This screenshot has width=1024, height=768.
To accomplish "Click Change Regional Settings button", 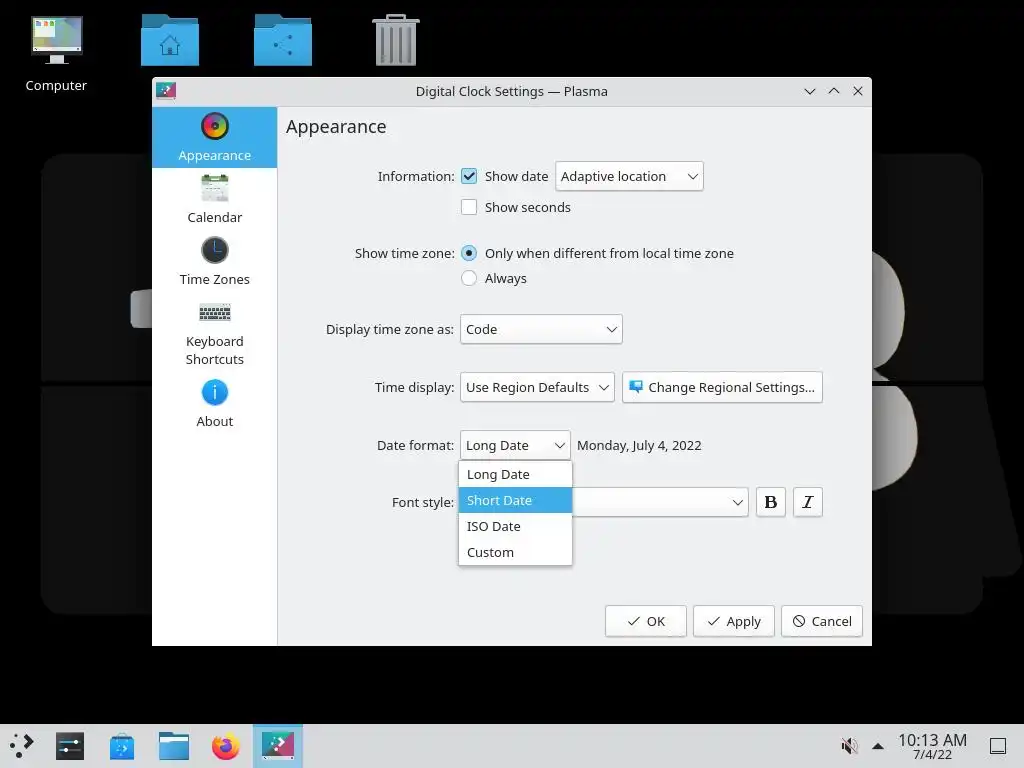I will tap(722, 387).
